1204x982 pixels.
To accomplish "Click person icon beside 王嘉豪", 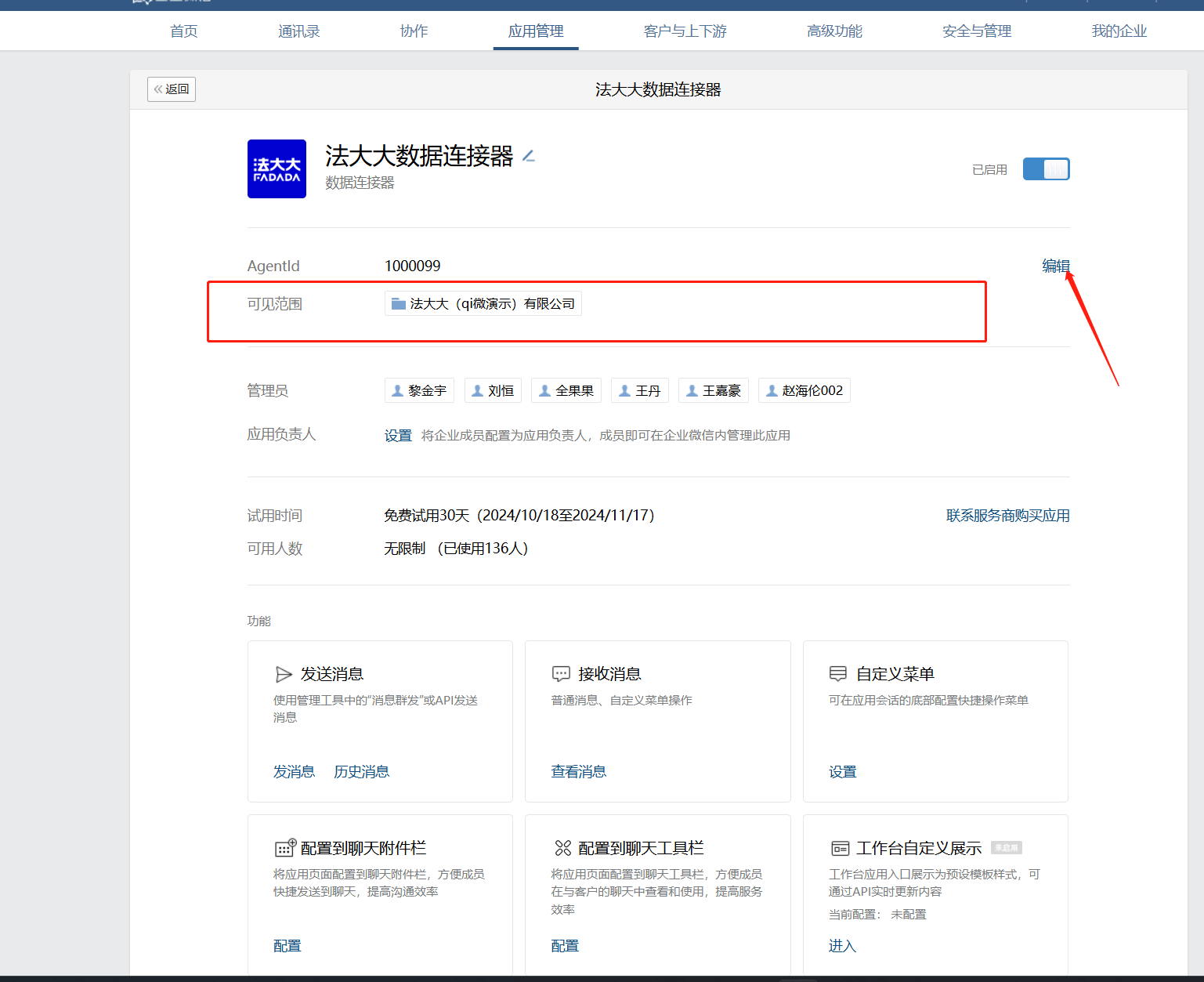I will (692, 390).
